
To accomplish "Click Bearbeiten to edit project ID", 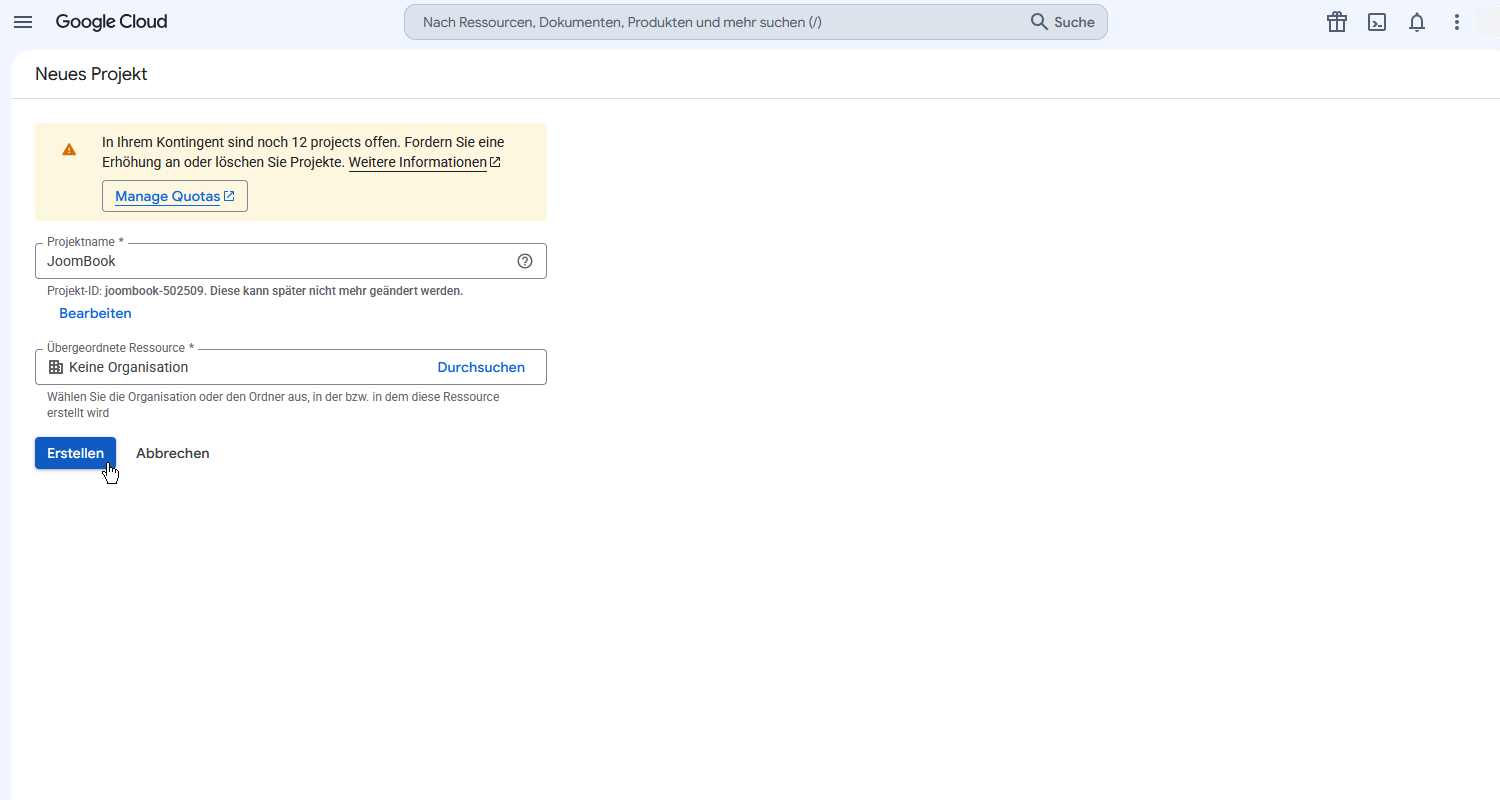I will coord(95,313).
